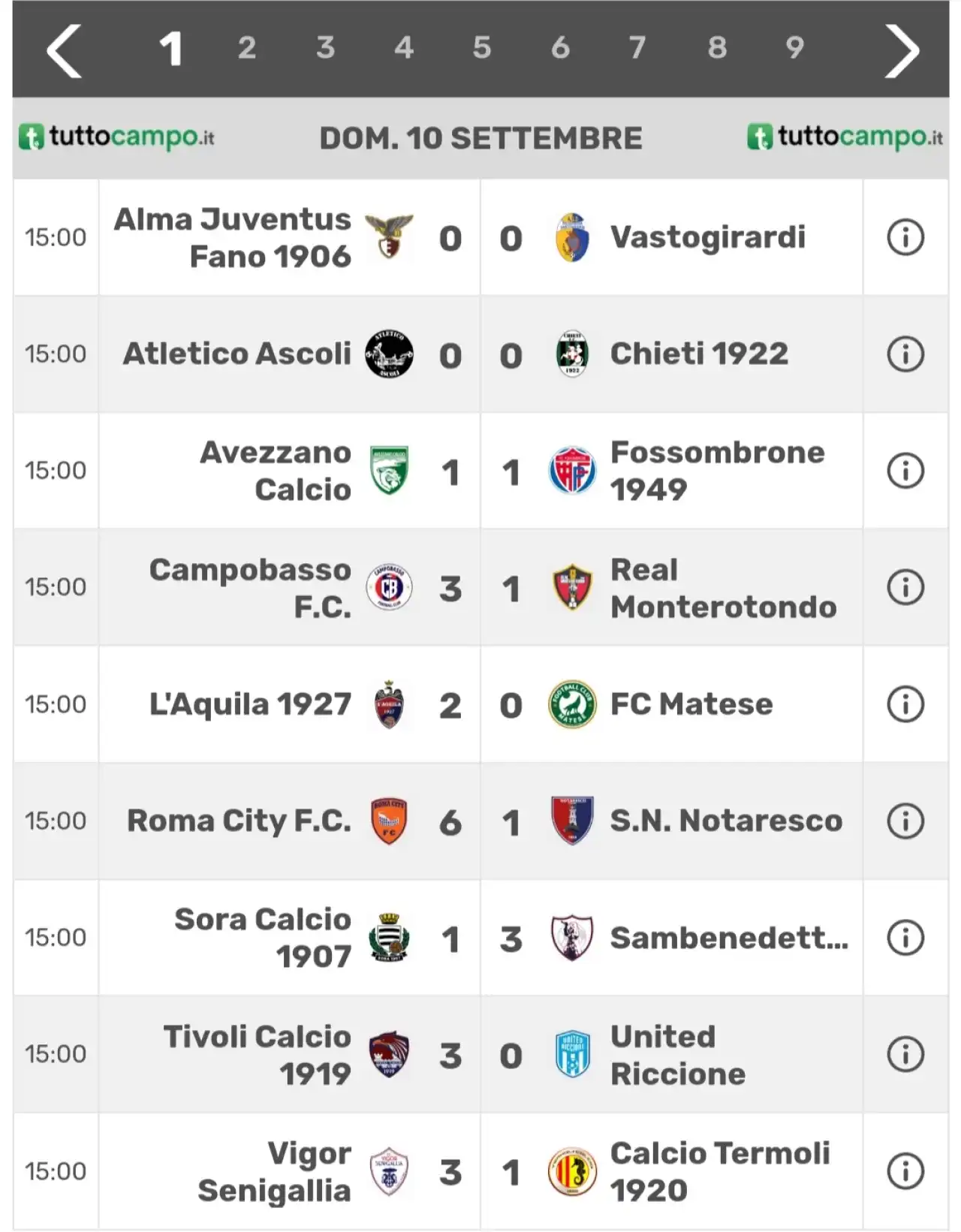
Task: Click the Sora Calcio 1907 score row
Action: pos(480,938)
